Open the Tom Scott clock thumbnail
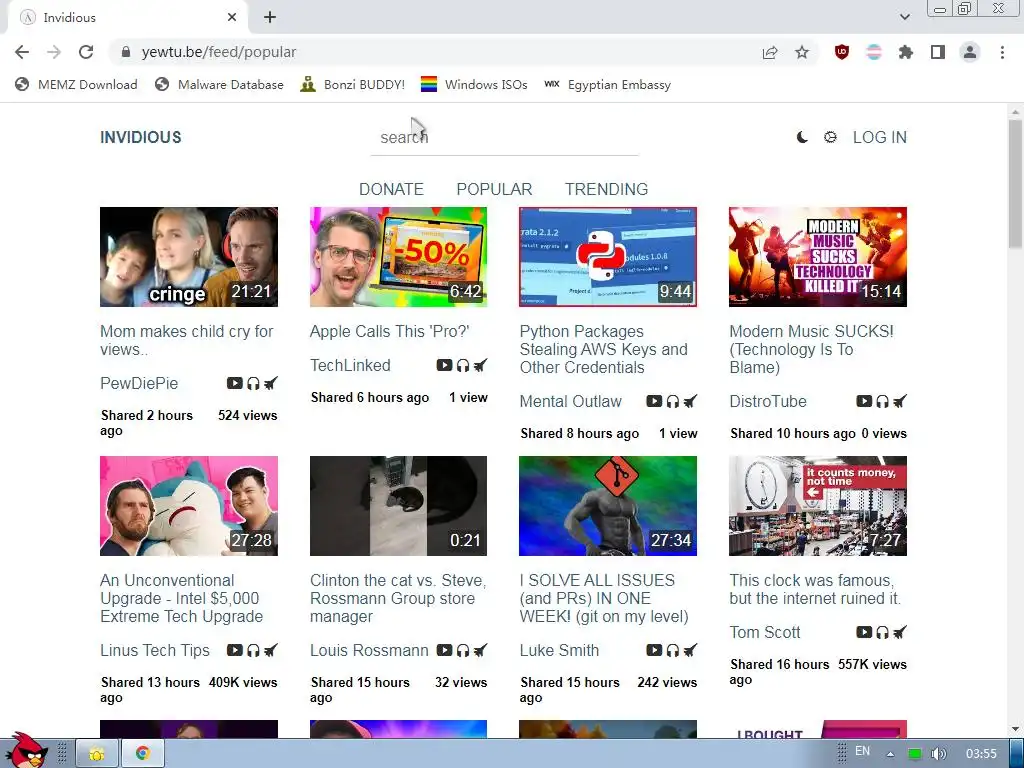The image size is (1024, 768). [x=818, y=506]
